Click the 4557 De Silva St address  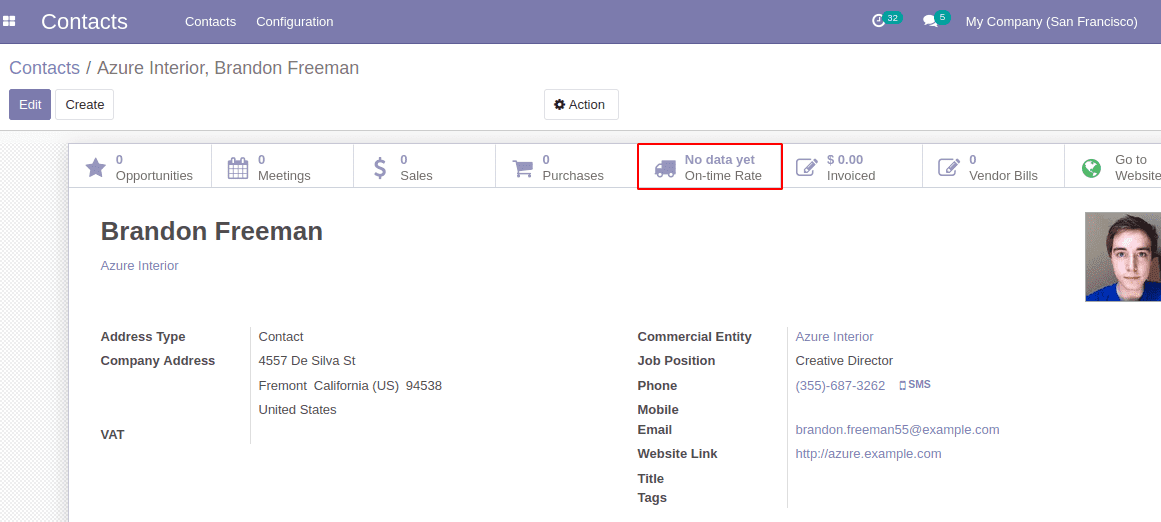tap(307, 361)
